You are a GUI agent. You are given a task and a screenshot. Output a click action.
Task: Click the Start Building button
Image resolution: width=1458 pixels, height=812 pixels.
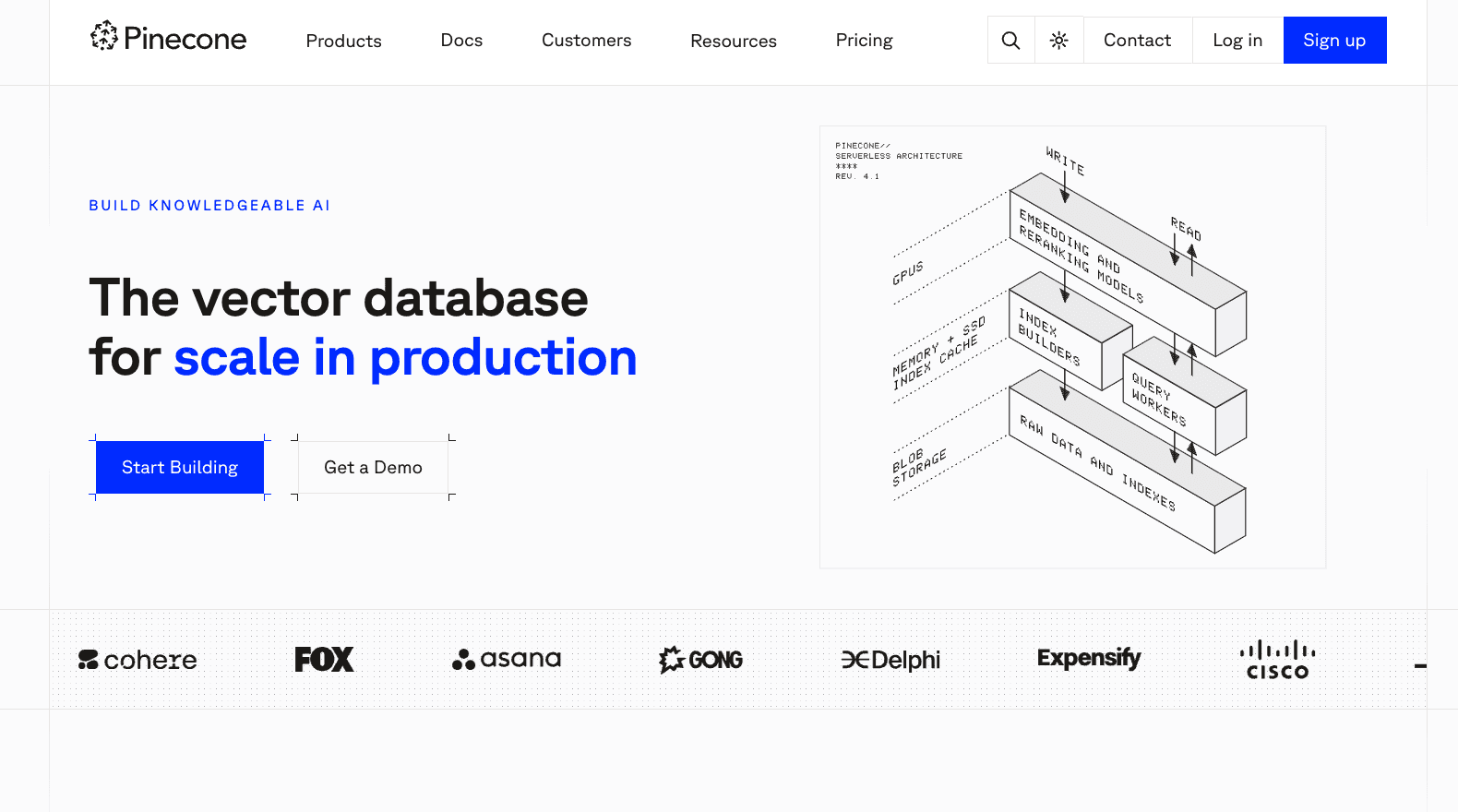[180, 467]
